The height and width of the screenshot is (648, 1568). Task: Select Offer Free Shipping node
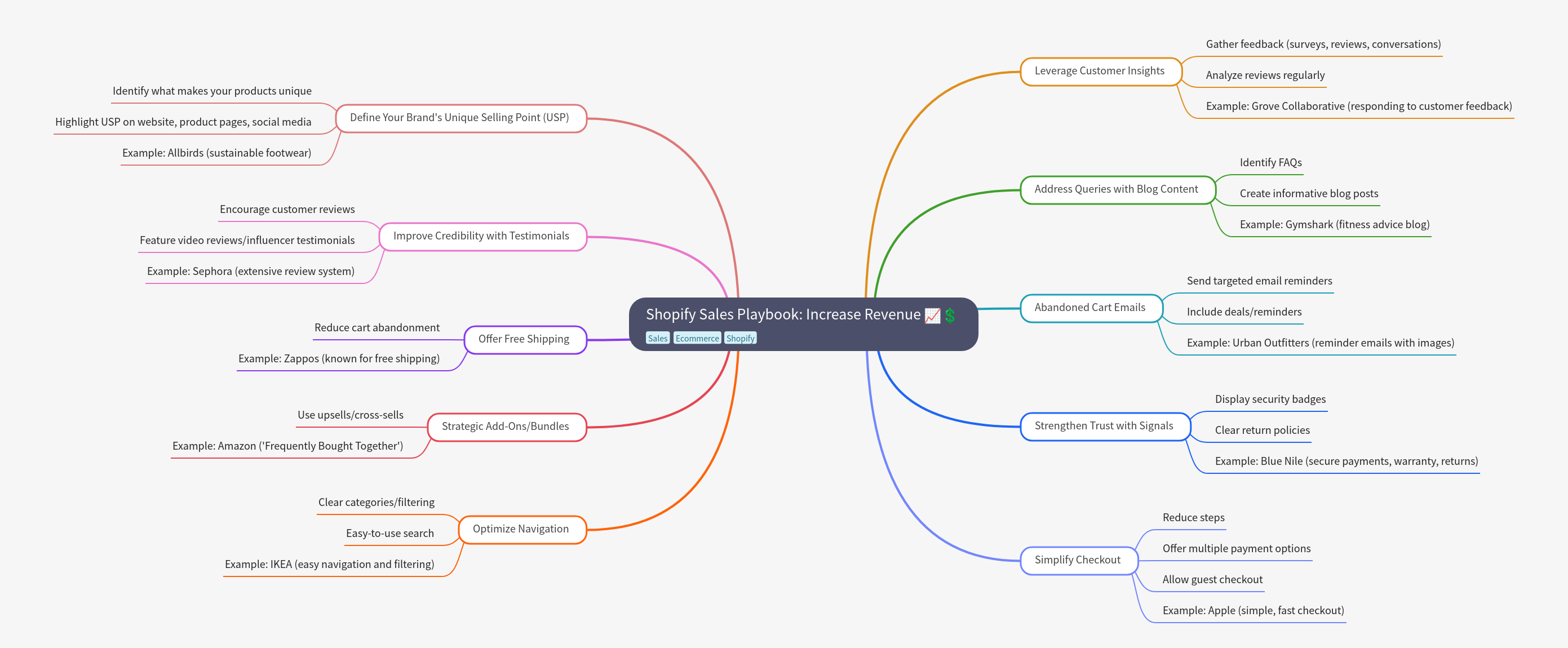coord(525,340)
